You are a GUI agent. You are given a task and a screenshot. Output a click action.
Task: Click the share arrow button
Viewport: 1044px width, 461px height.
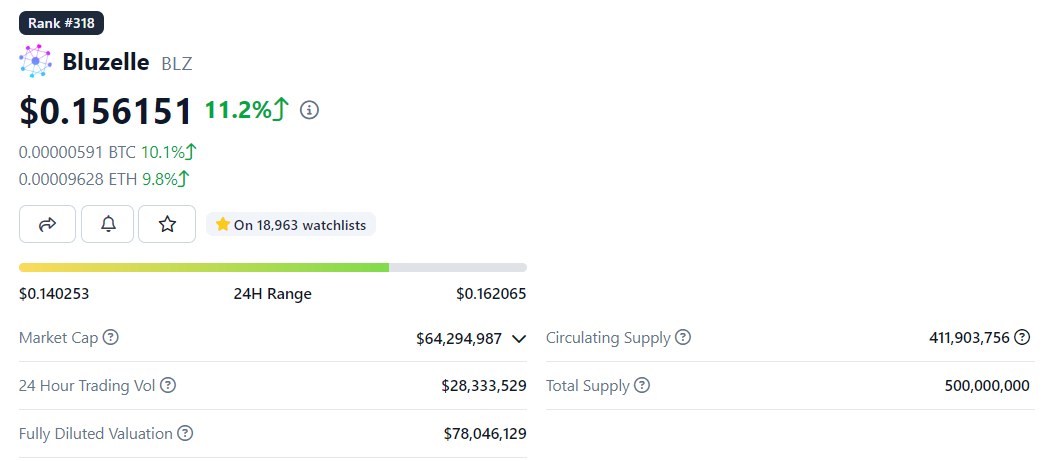point(47,224)
